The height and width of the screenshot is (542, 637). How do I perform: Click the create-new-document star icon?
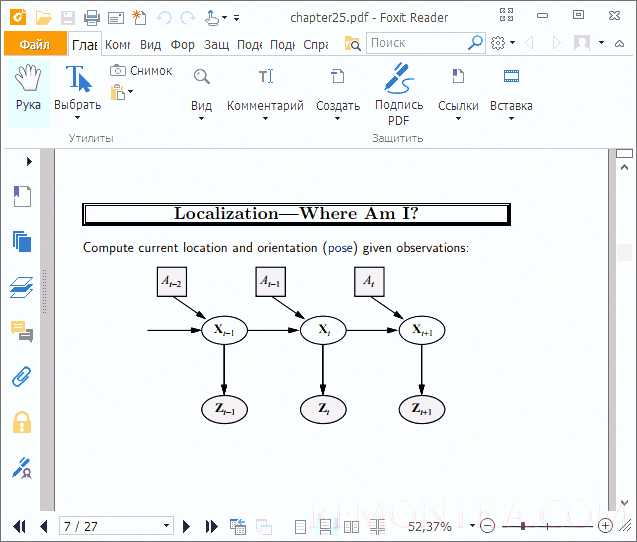coord(139,17)
